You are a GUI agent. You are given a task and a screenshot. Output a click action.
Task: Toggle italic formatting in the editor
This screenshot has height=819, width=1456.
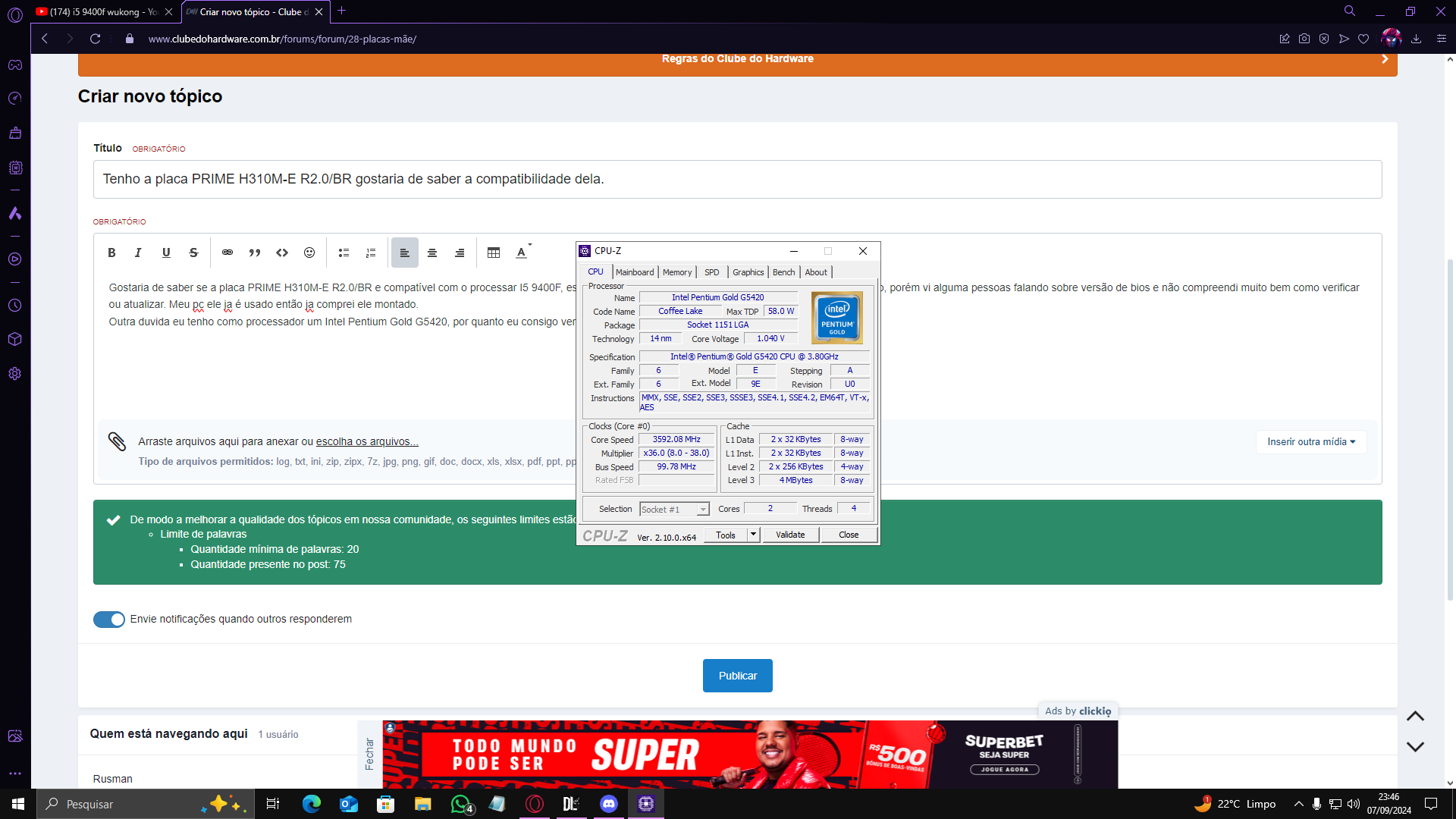point(138,253)
